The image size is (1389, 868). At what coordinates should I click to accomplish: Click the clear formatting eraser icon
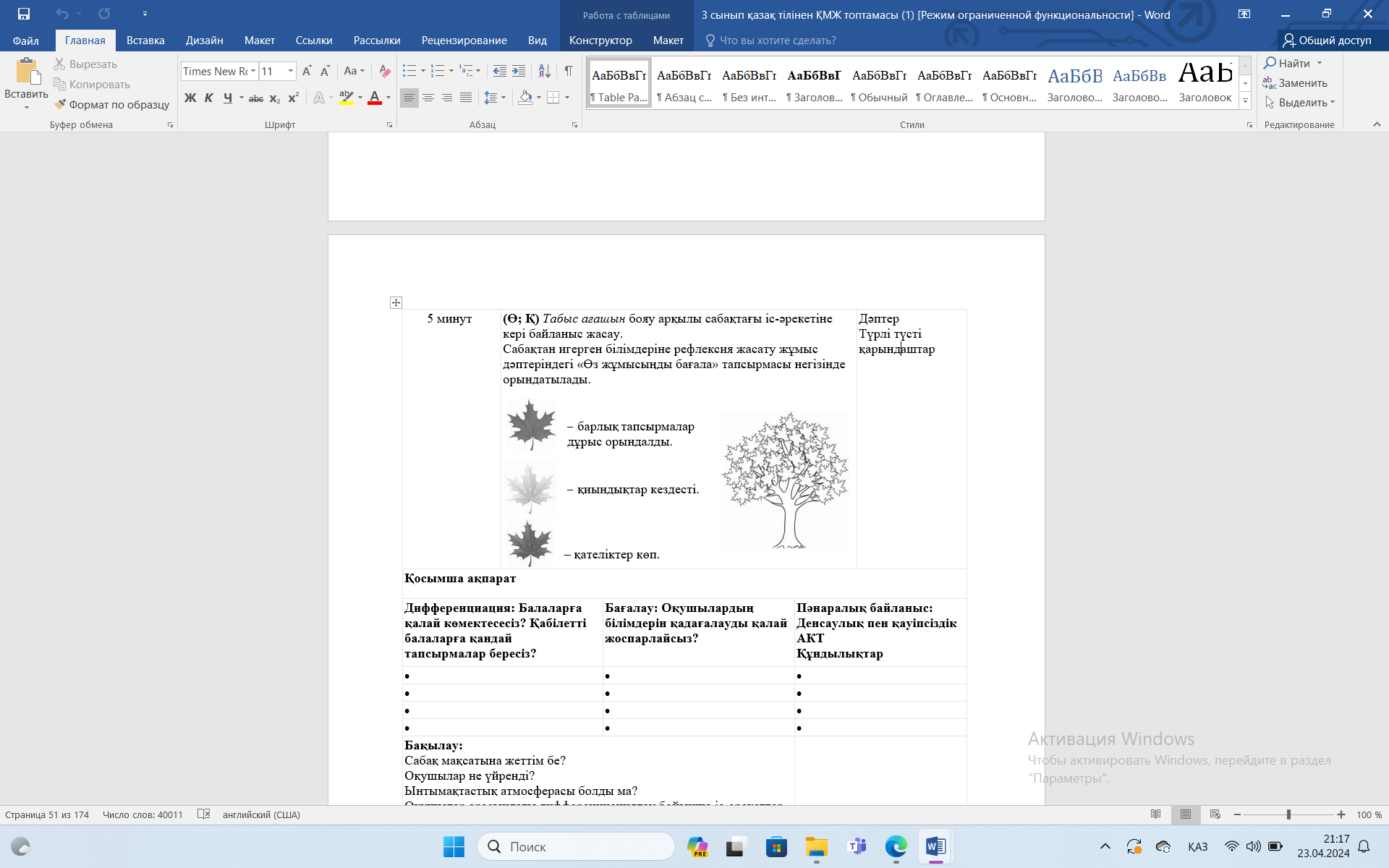pos(385,71)
